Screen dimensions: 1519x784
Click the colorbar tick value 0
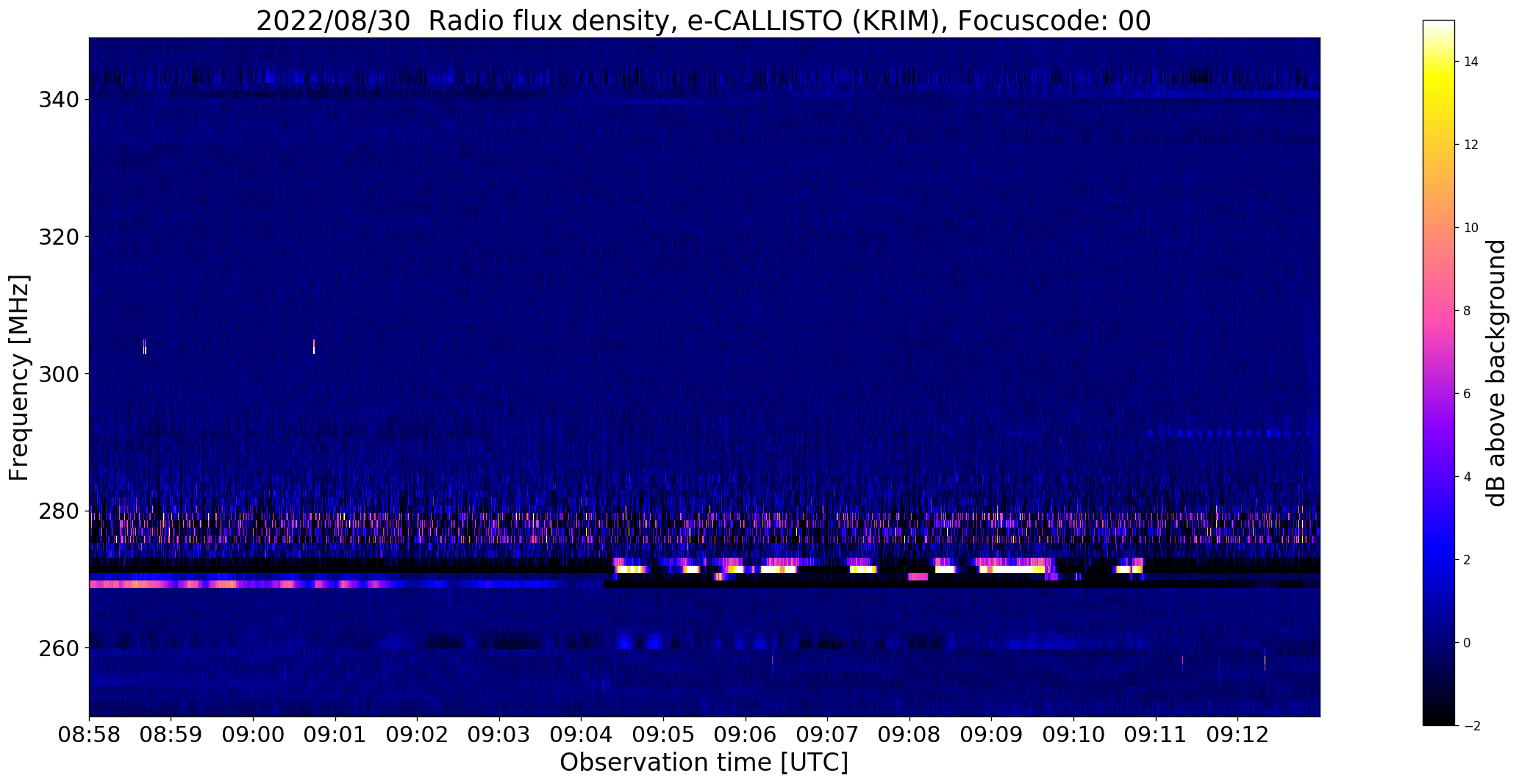(1468, 643)
